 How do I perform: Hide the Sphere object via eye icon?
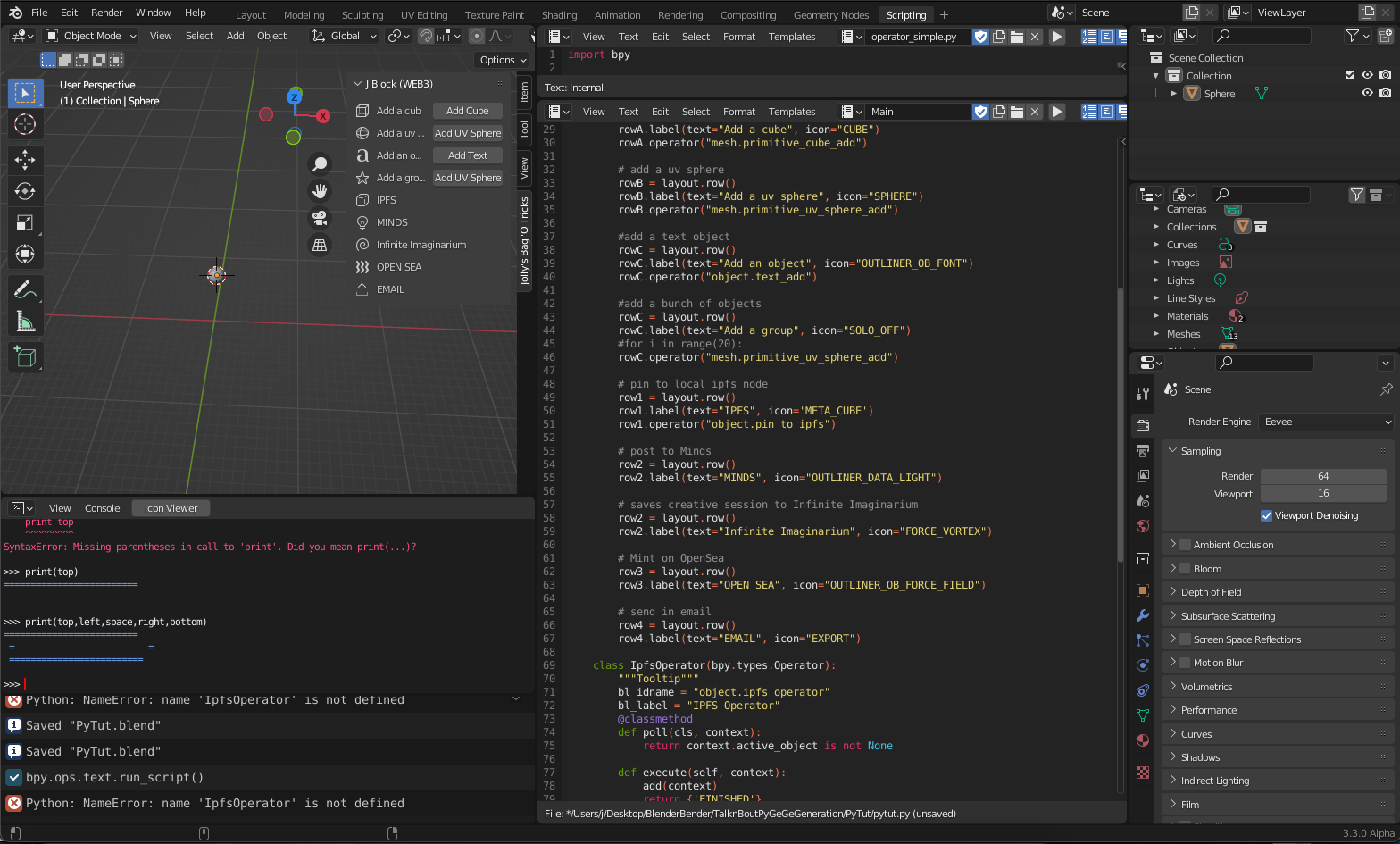(x=1367, y=93)
